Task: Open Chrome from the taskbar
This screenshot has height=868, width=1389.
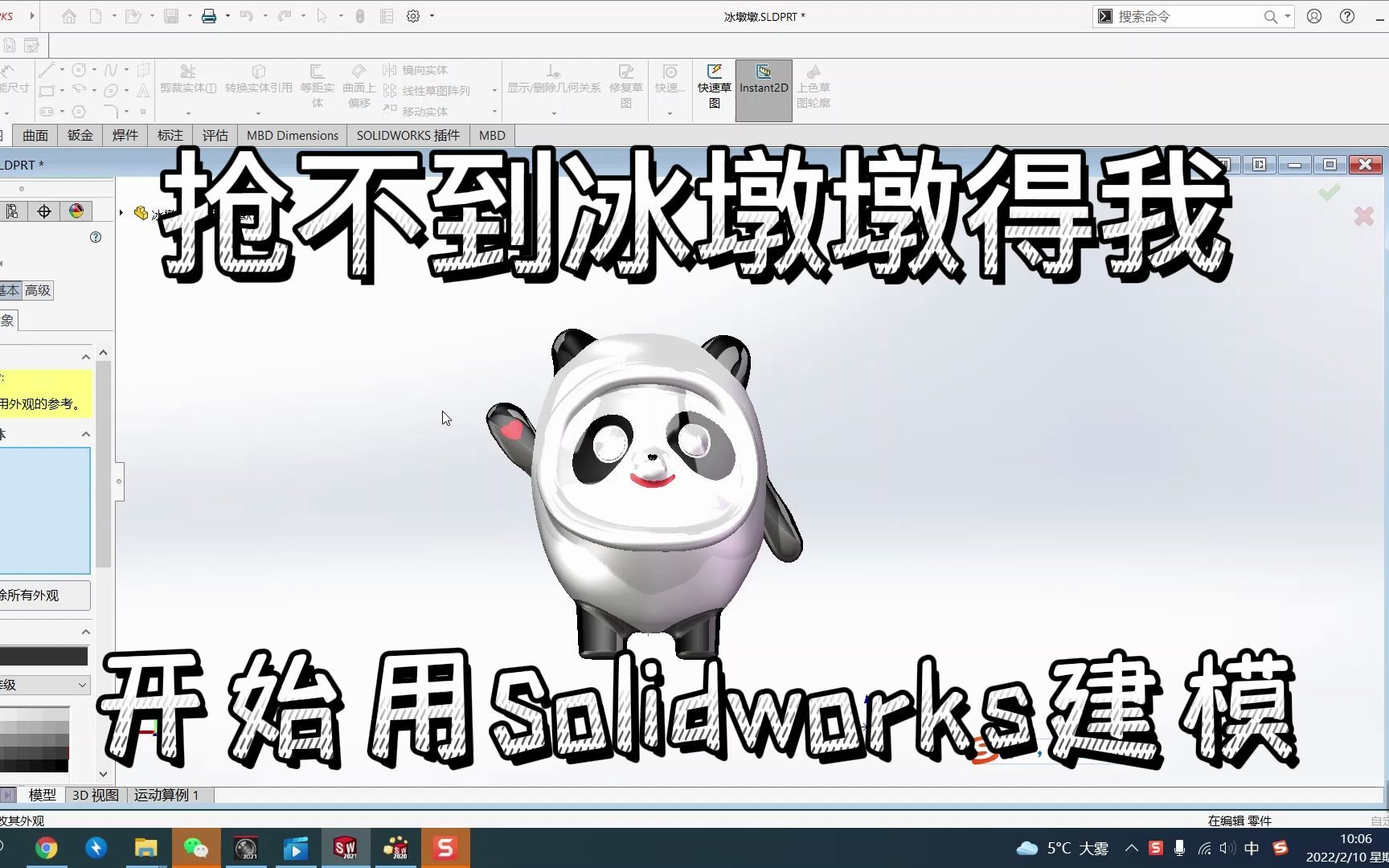Action: [x=47, y=848]
